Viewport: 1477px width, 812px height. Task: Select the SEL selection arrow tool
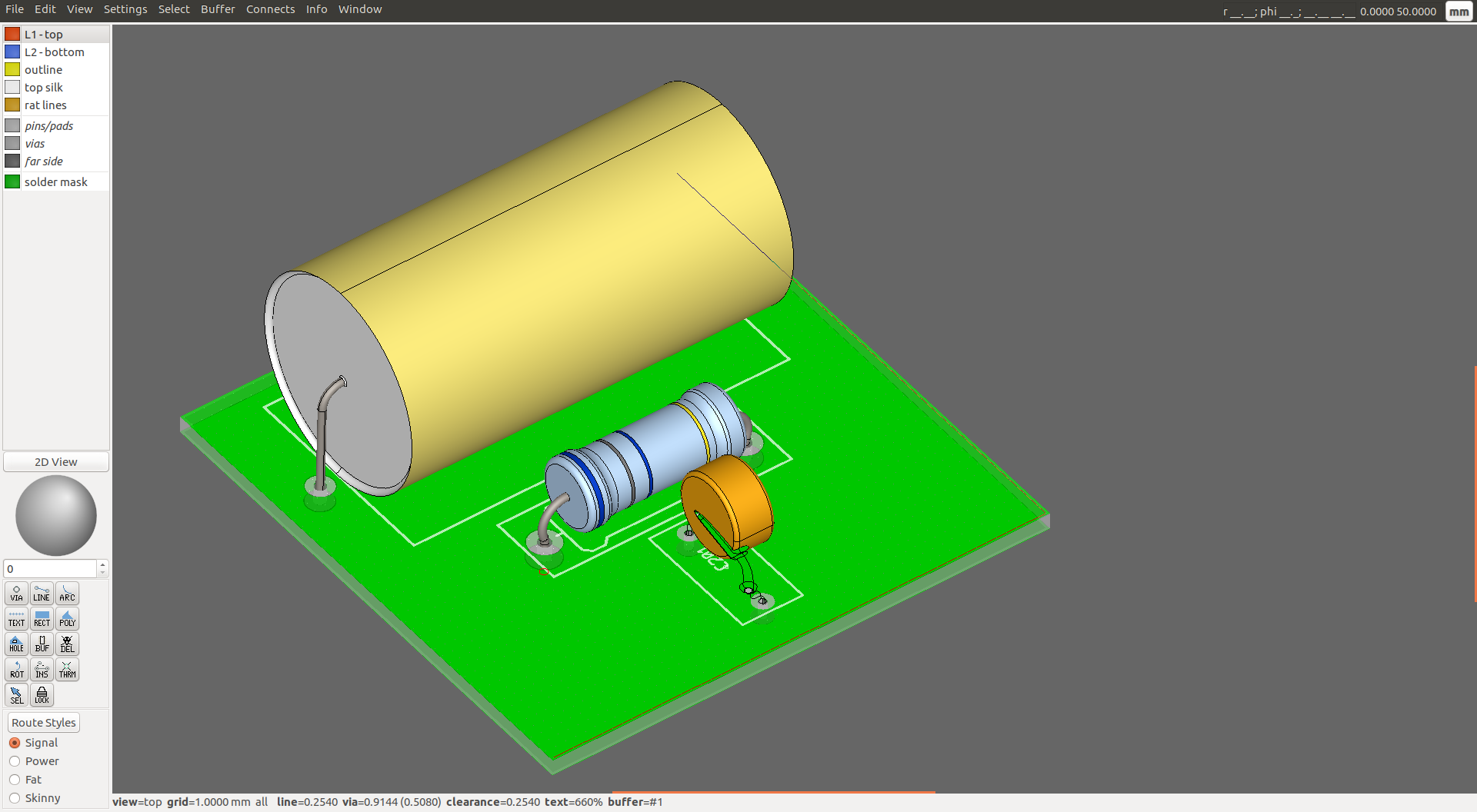[x=16, y=695]
